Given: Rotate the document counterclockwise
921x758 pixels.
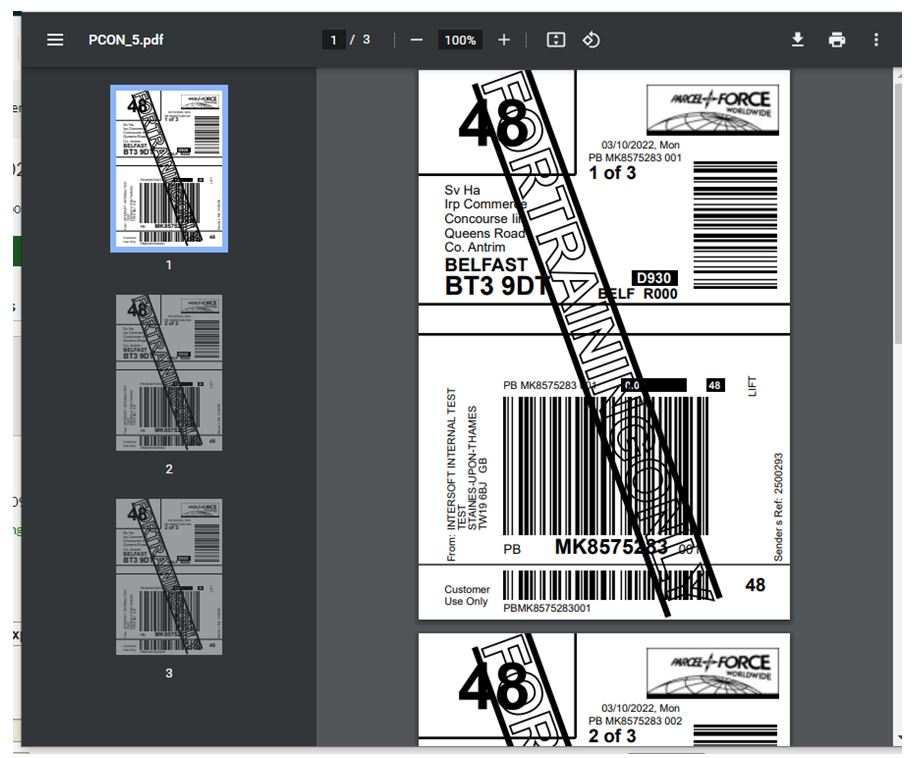Looking at the screenshot, I should coord(591,40).
